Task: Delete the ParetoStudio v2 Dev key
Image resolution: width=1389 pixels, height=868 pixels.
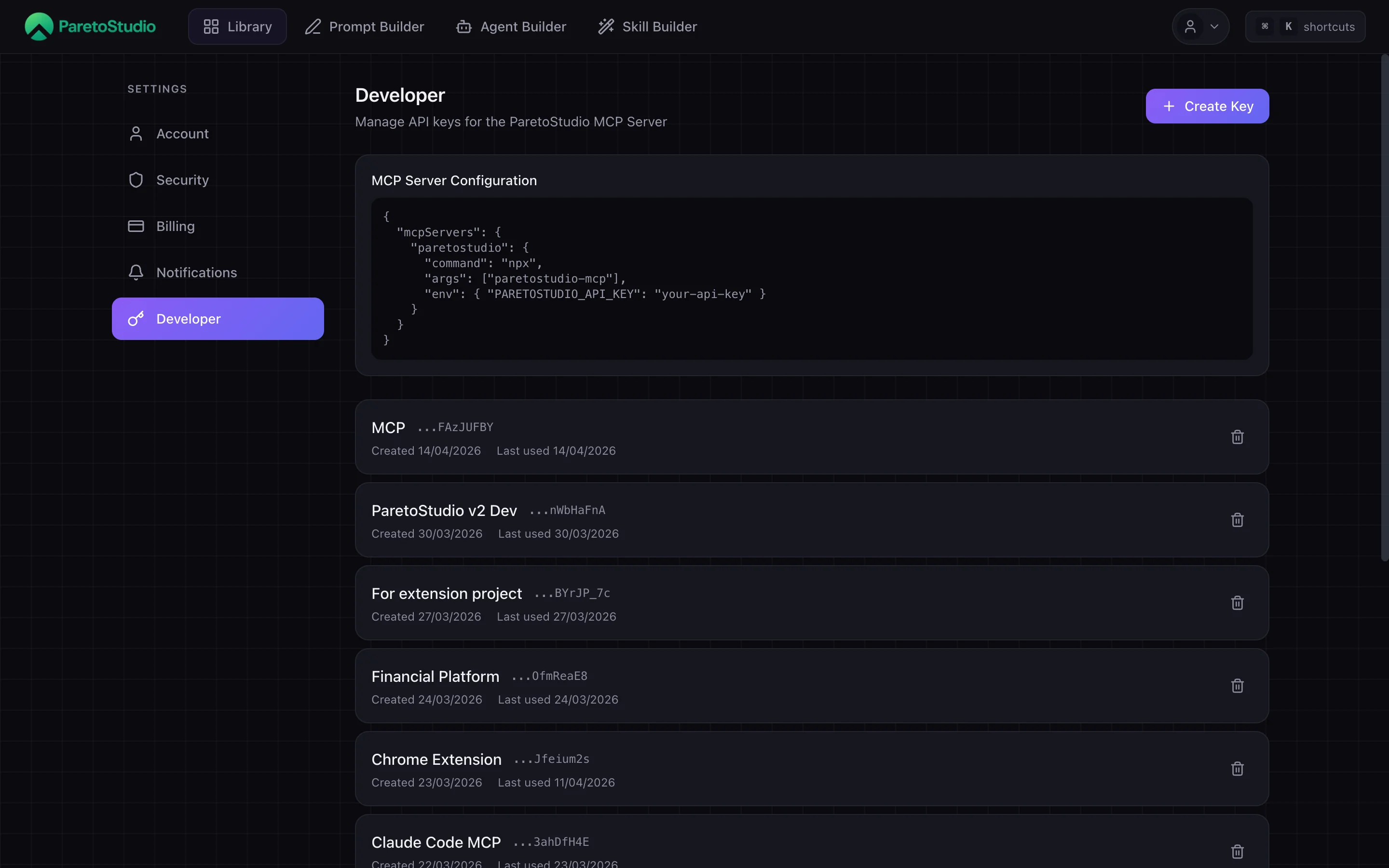Action: [x=1238, y=520]
